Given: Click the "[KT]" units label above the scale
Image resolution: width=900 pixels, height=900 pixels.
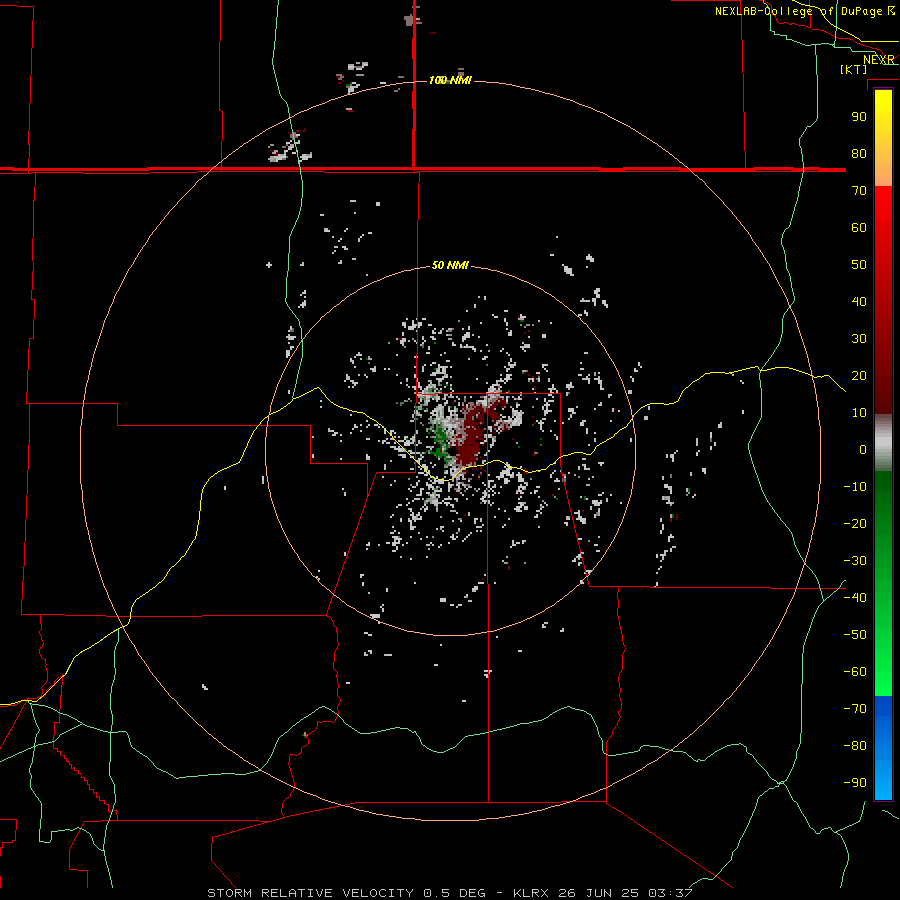Looking at the screenshot, I should pyautogui.click(x=853, y=69).
